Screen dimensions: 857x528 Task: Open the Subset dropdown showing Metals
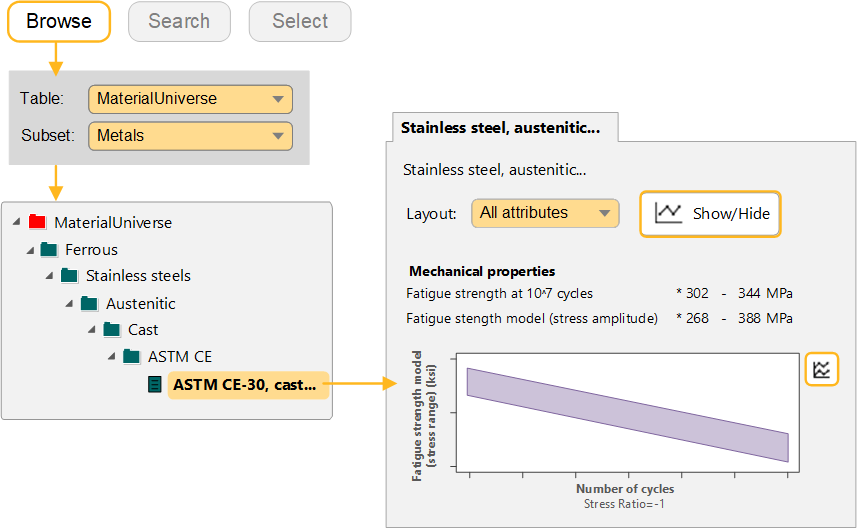point(190,135)
